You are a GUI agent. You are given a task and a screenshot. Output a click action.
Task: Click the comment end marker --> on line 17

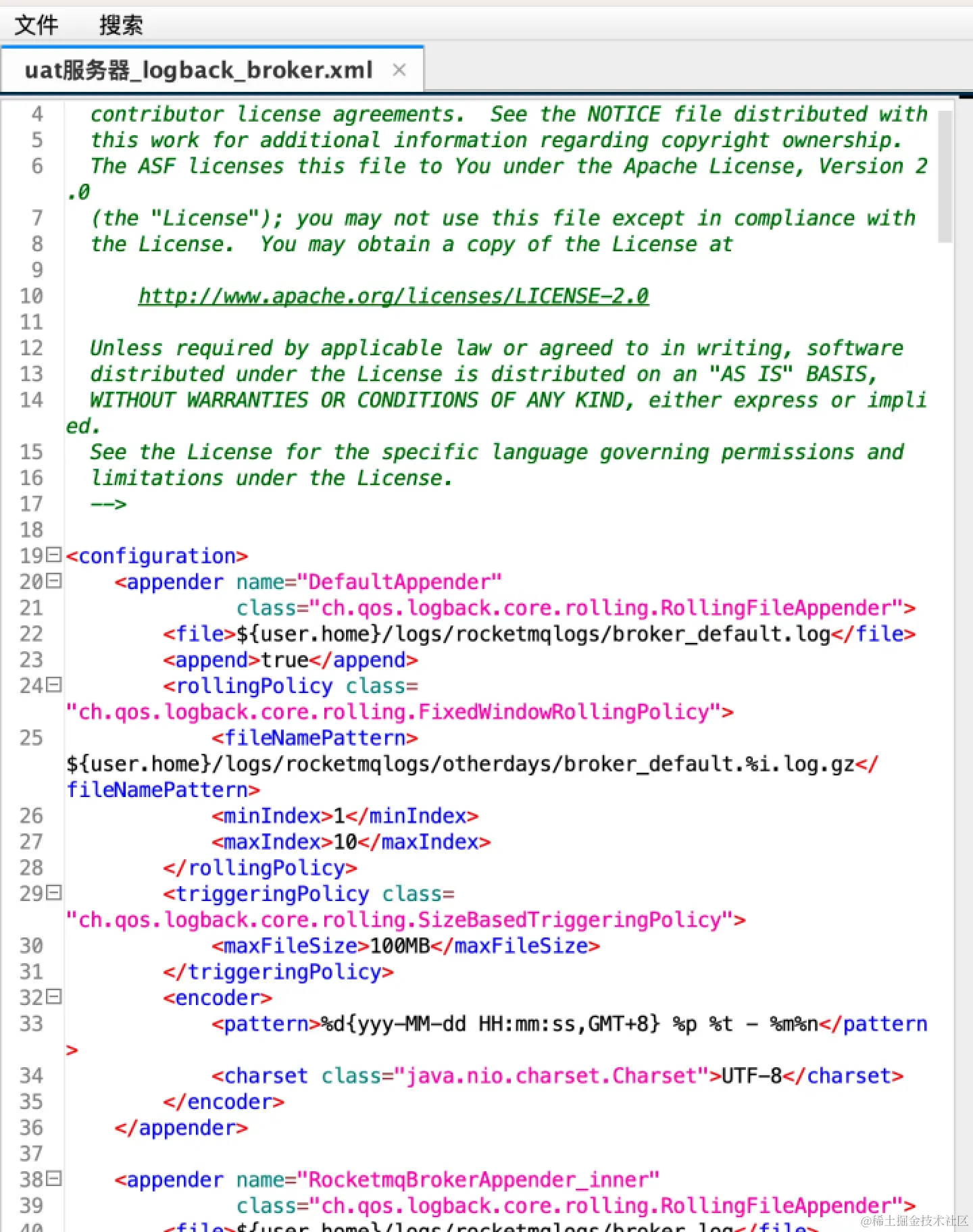point(108,504)
